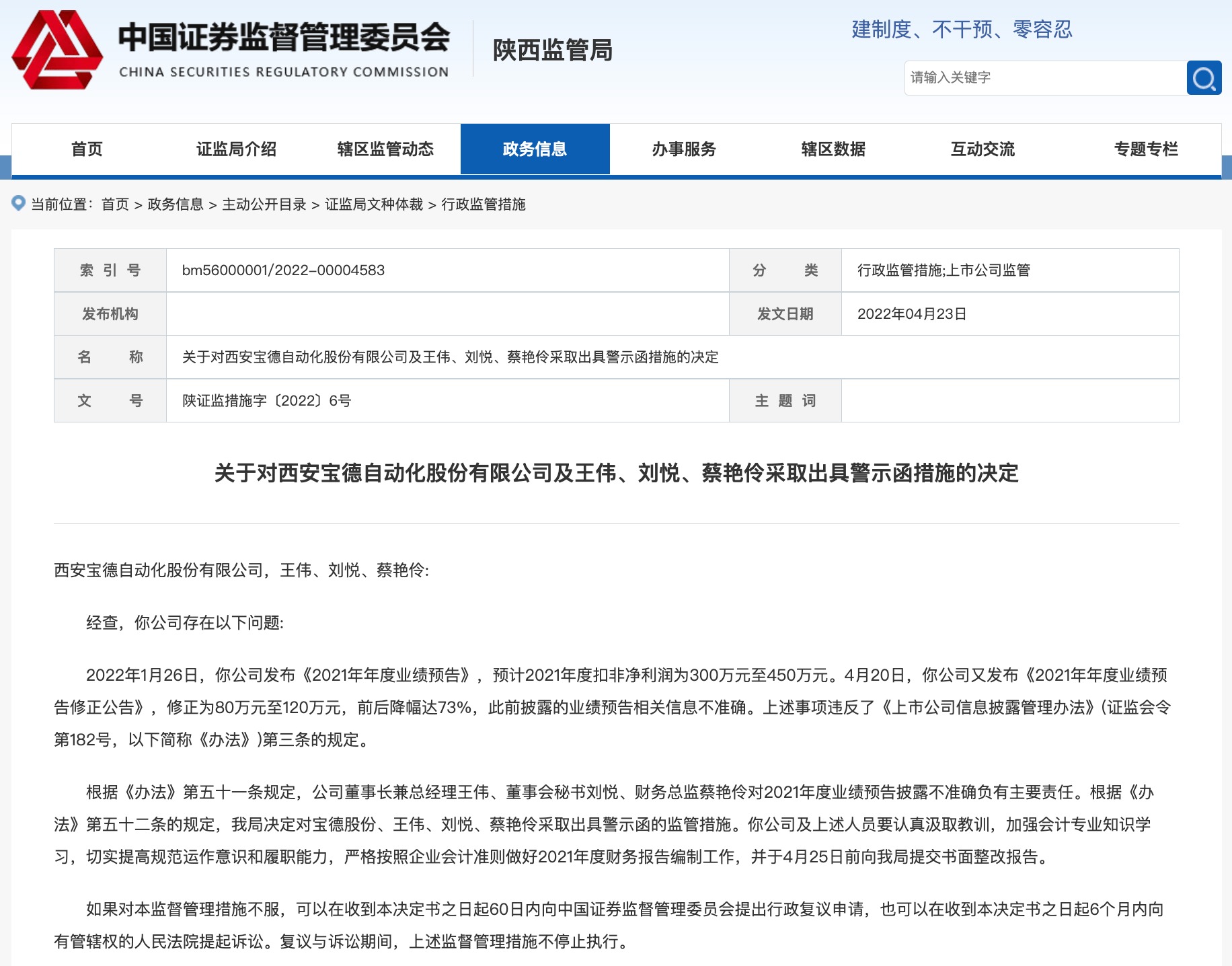Viewport: 1232px width, 966px height.
Task: Open the 首页 navigation tab
Action: coord(87,149)
